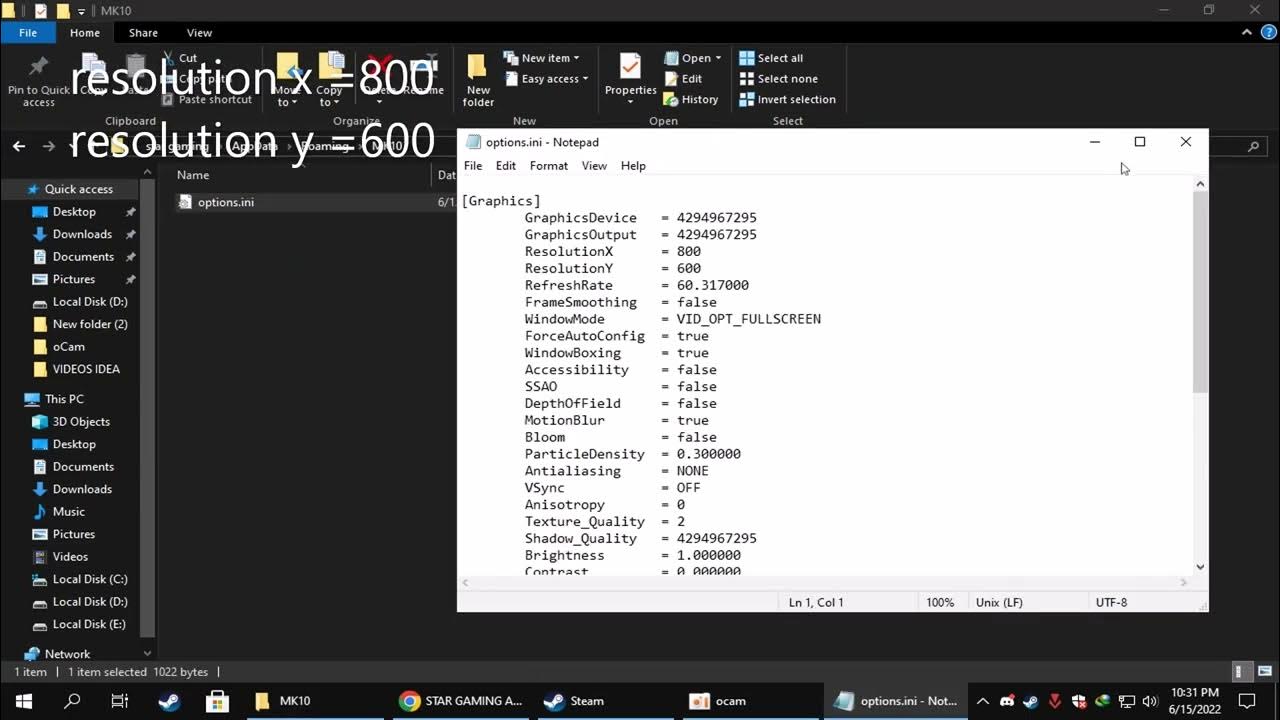Switch to the Explorer View ribbon tab
This screenshot has height=720, width=1280.
tap(199, 33)
